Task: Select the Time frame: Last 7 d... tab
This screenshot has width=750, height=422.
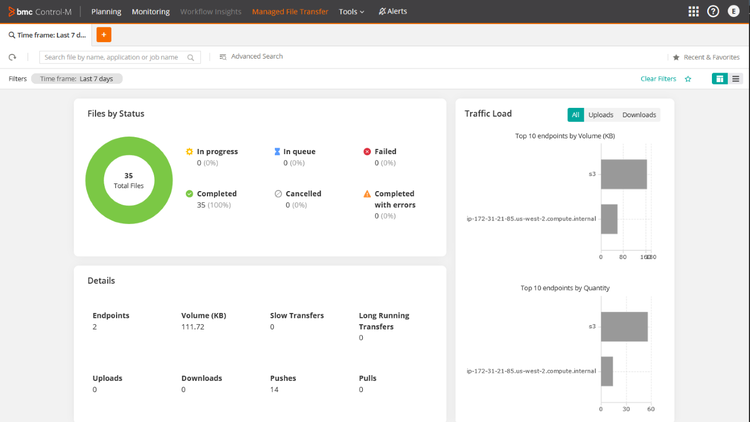Action: pos(47,35)
